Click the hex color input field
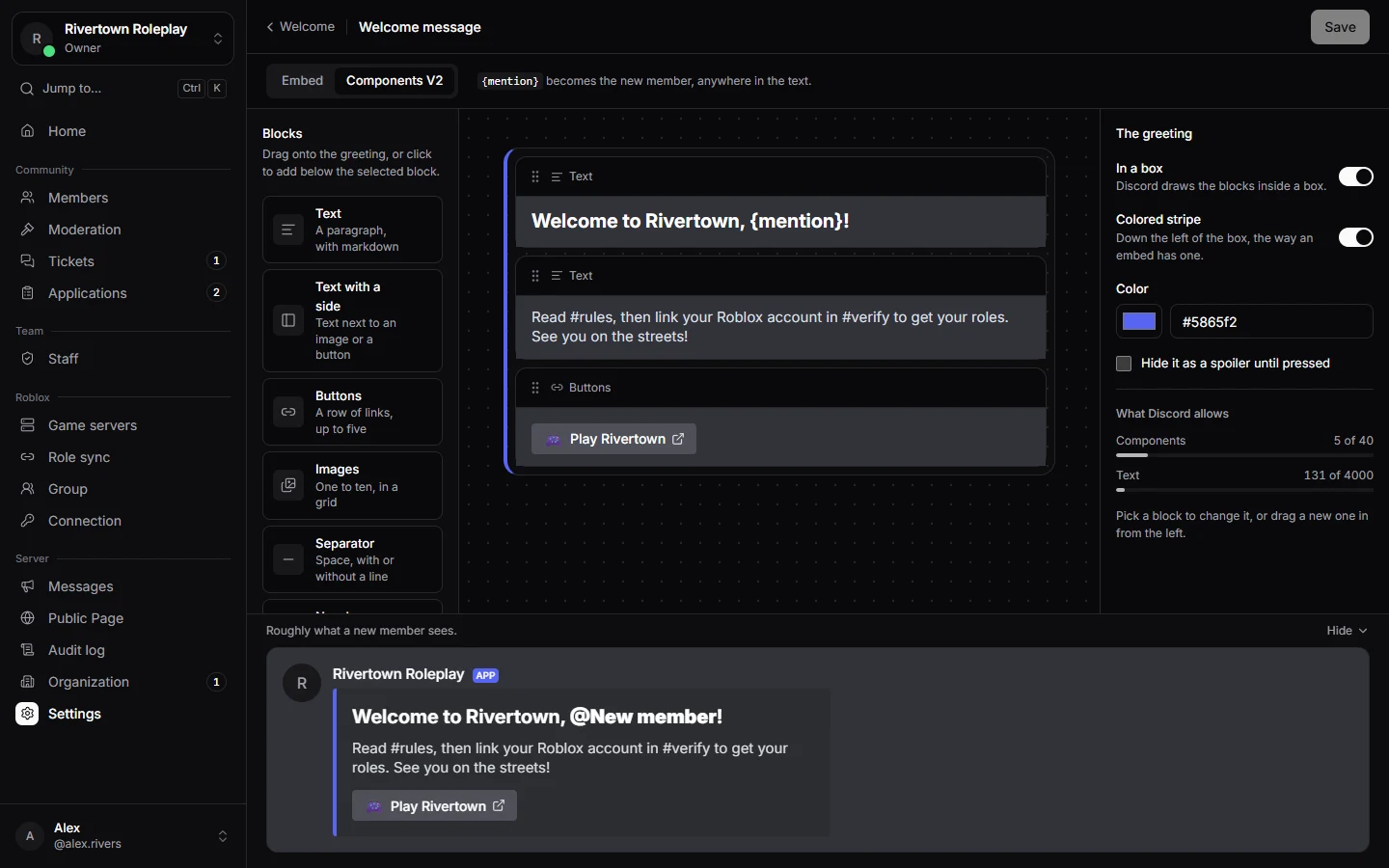The height and width of the screenshot is (868, 1389). tap(1271, 322)
